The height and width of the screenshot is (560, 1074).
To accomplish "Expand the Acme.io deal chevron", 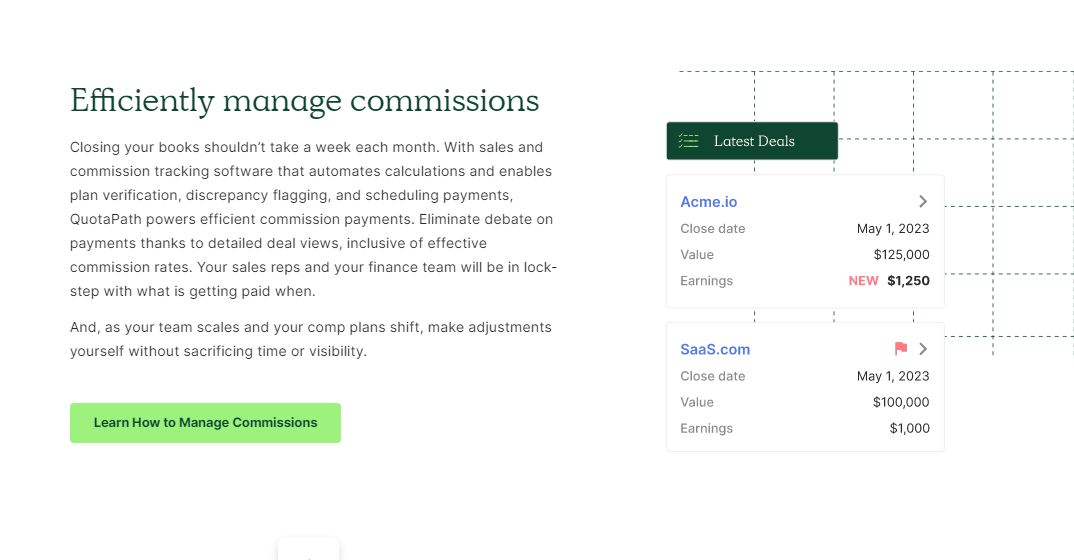I will [x=923, y=201].
